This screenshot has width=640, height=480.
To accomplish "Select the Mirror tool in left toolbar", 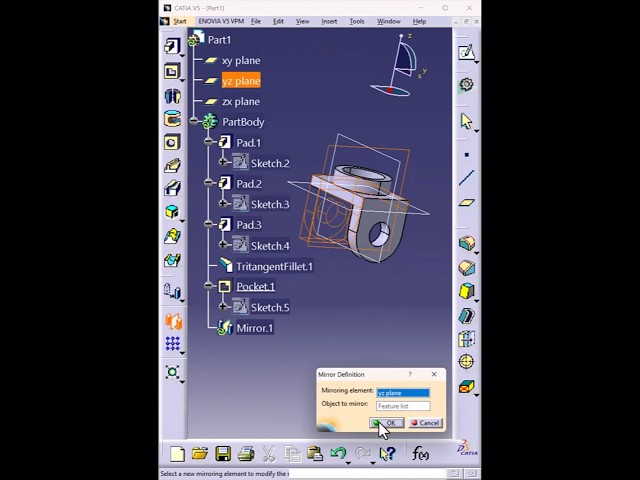I will coord(173,321).
